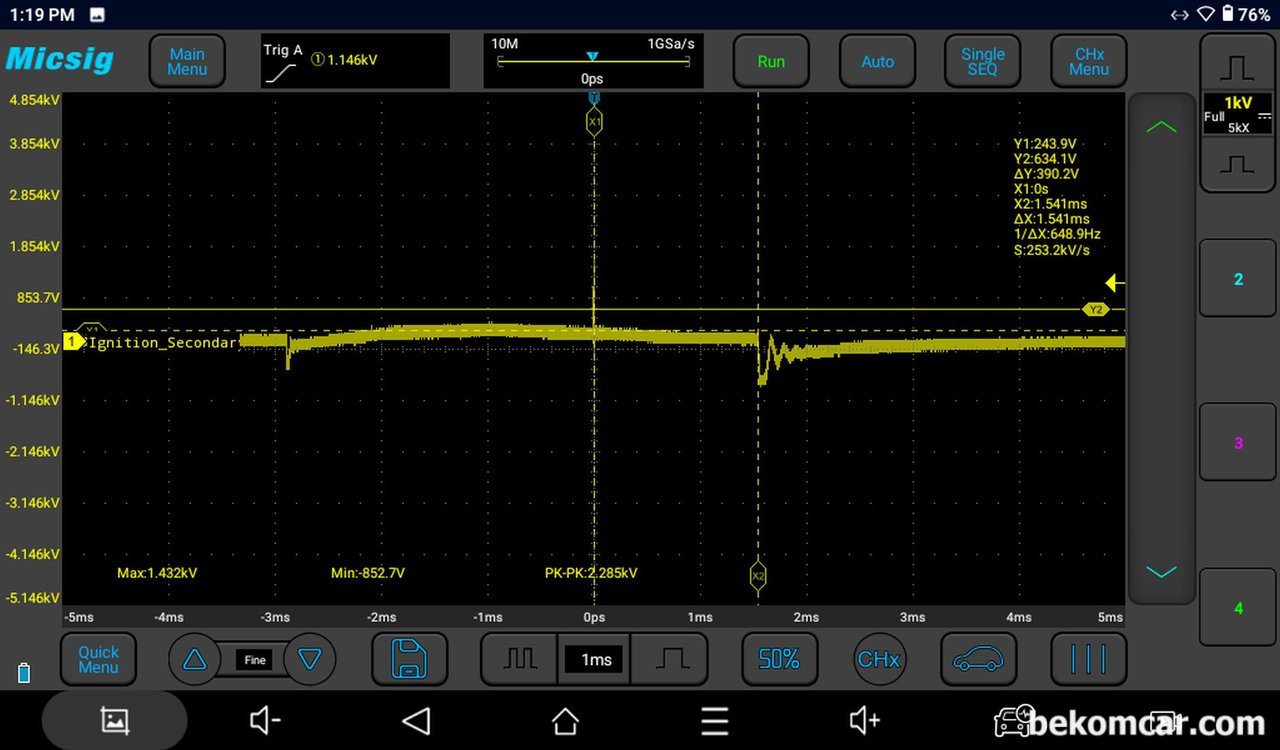Tap the Android screenshot button
The image size is (1280, 750).
click(115, 720)
